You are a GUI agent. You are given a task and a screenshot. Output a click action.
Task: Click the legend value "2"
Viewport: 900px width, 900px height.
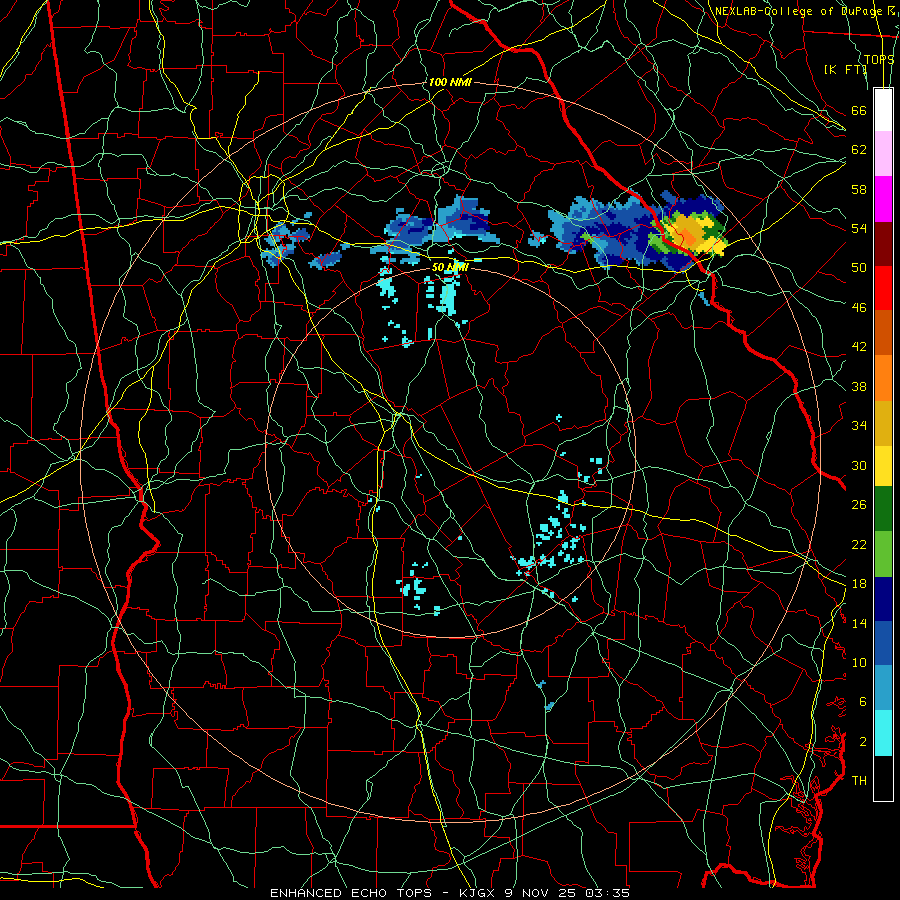tap(862, 742)
